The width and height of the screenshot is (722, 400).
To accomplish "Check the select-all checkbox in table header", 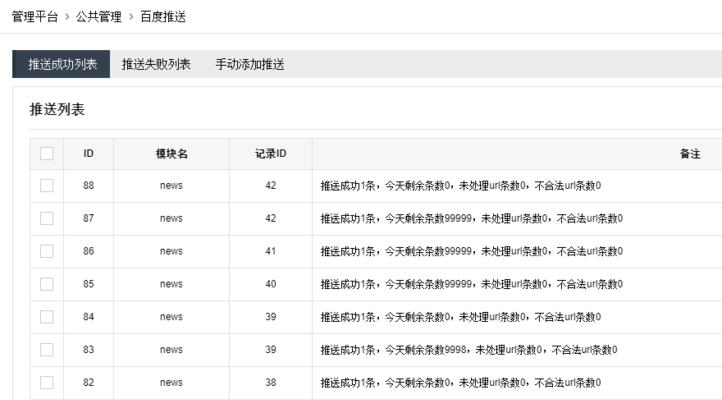I will click(47, 153).
